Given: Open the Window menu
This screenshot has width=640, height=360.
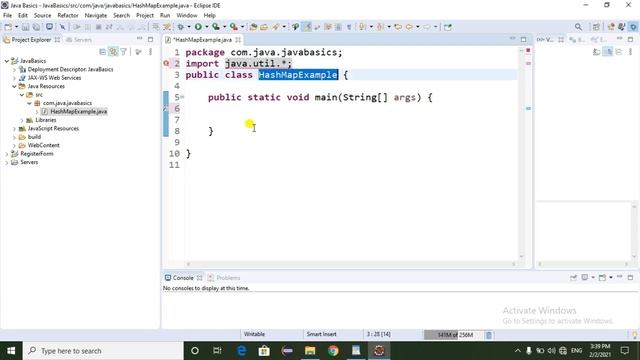Looking at the screenshot, I should [187, 15].
